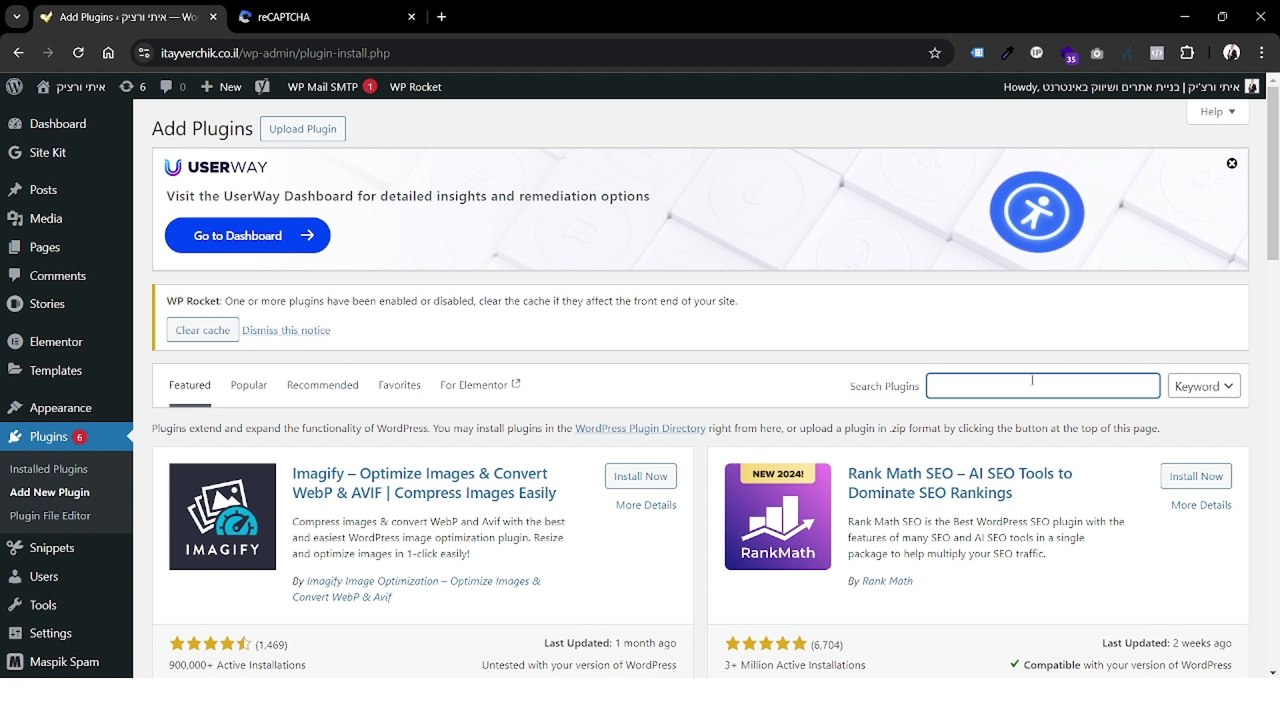The height and width of the screenshot is (720, 1280).
Task: Open the Favorites plugins tab
Action: point(399,385)
